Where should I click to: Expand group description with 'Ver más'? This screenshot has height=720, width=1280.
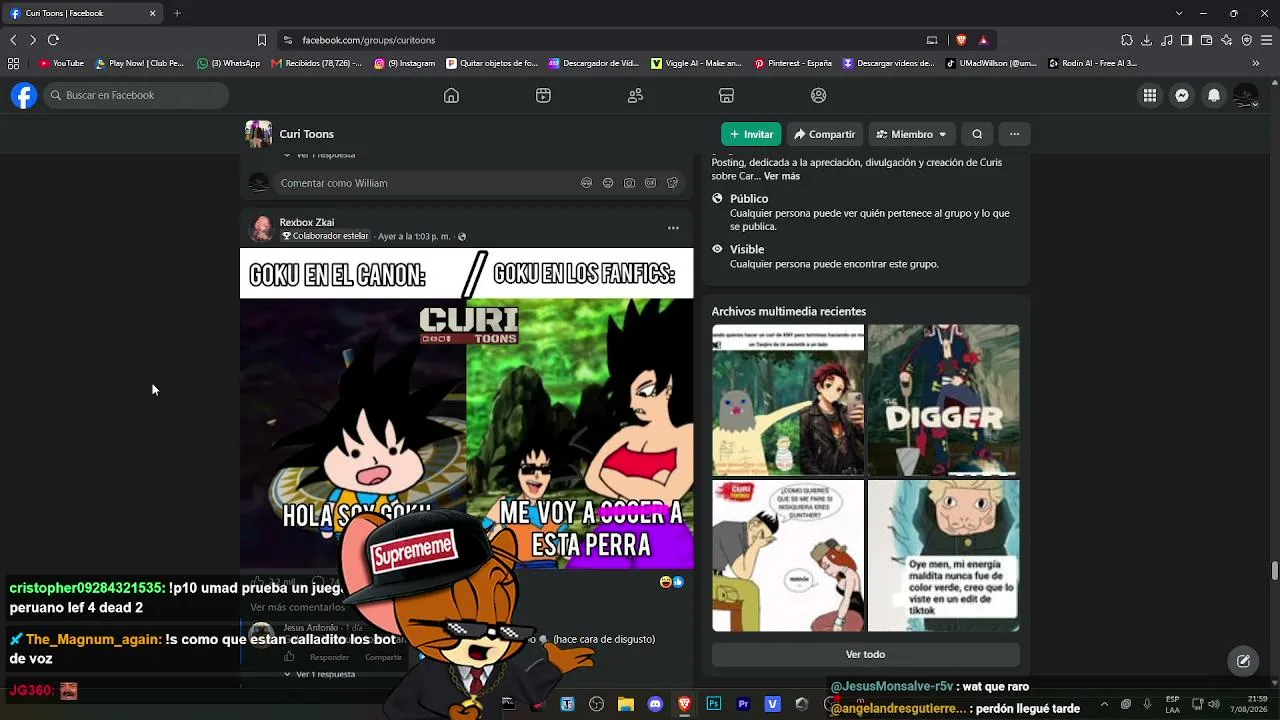point(782,176)
